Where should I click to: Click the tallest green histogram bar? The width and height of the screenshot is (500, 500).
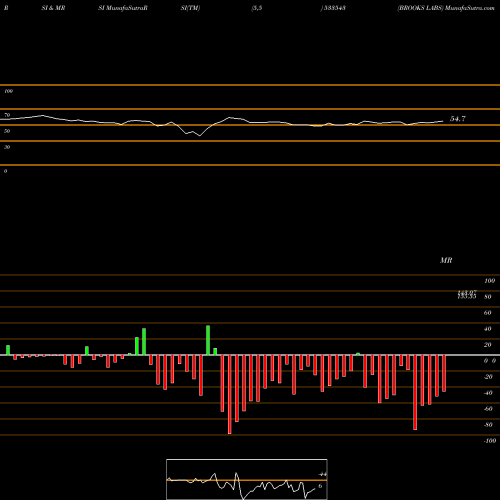coord(208,340)
